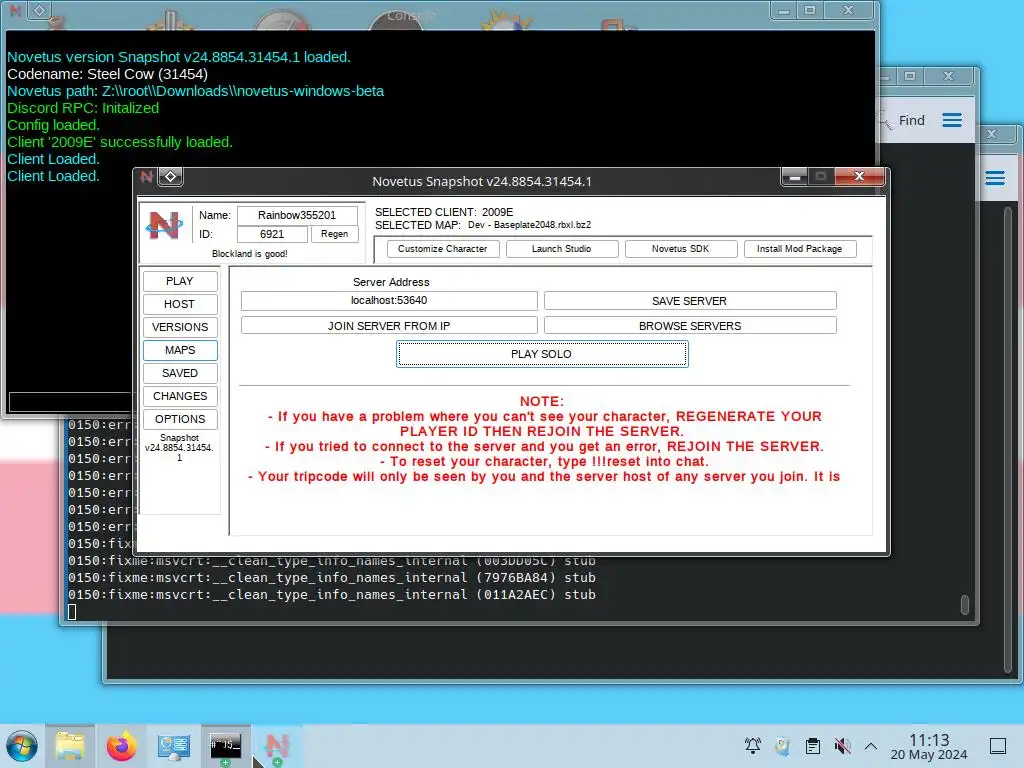Open the clipboard tray icon
Viewport: 1024px width, 768px height.
812,746
